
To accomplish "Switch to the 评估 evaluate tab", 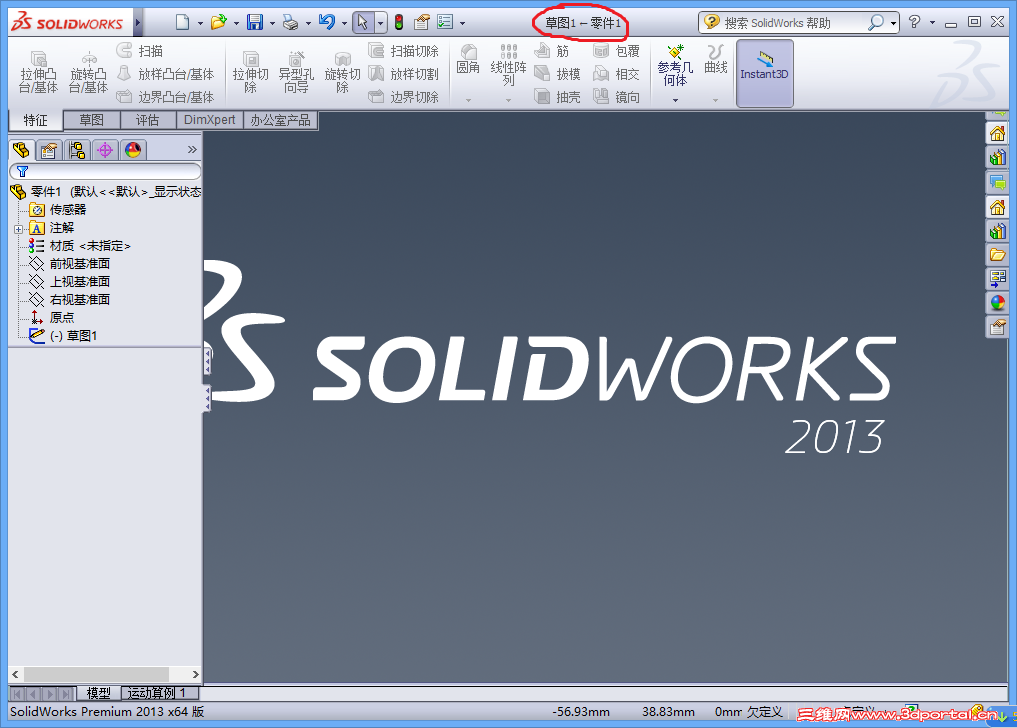I will click(x=148, y=120).
